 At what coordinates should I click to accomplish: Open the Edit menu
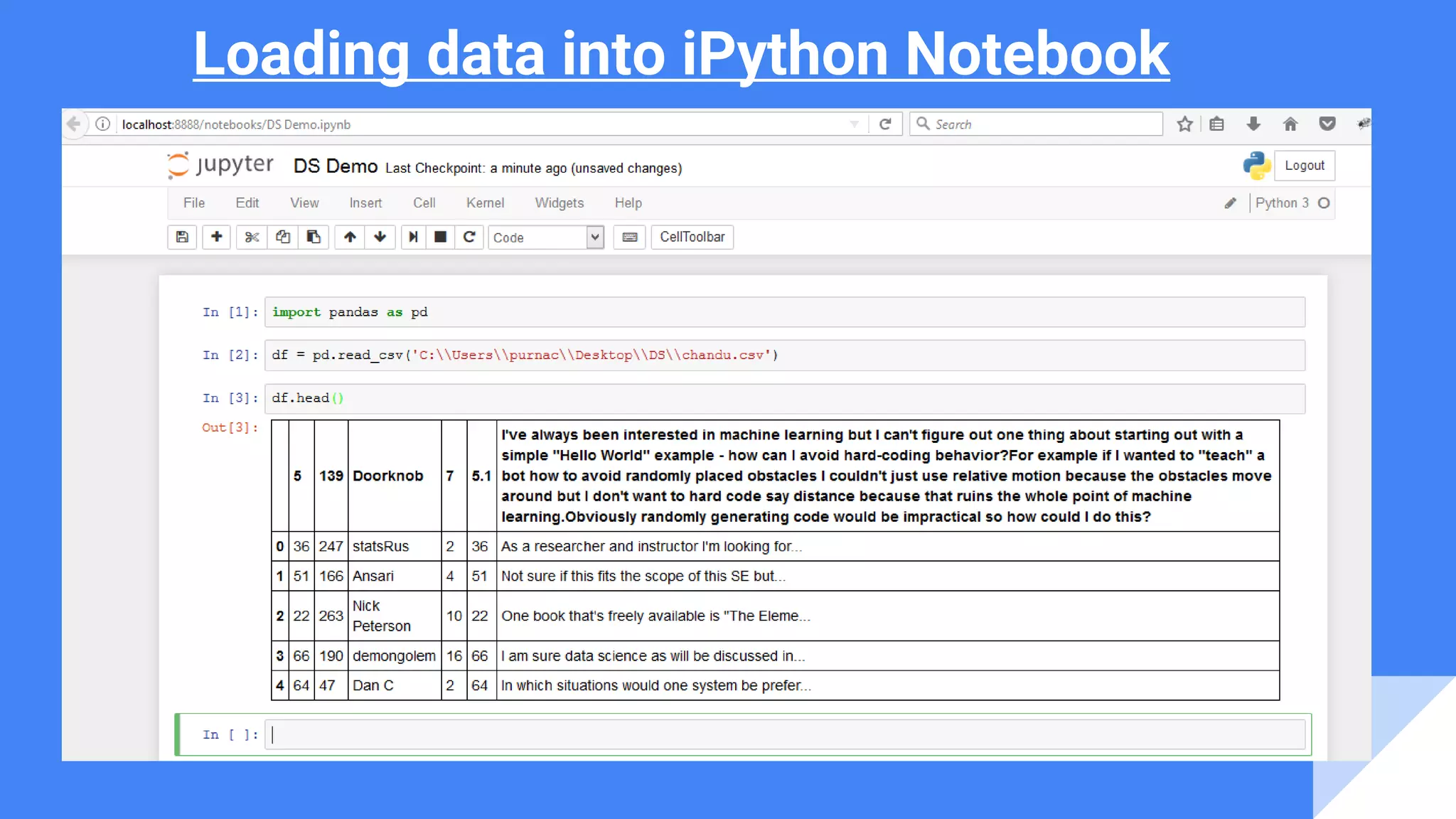click(247, 203)
